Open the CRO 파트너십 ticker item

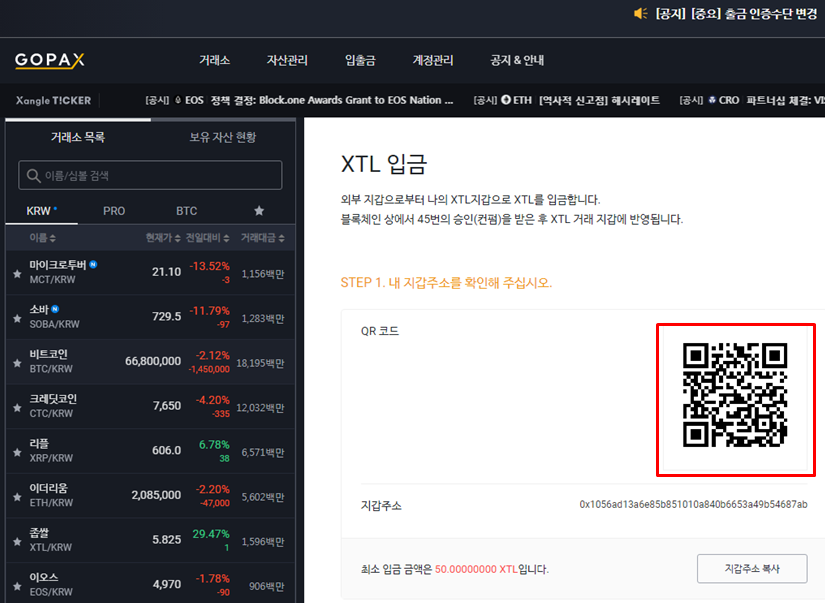click(x=752, y=100)
